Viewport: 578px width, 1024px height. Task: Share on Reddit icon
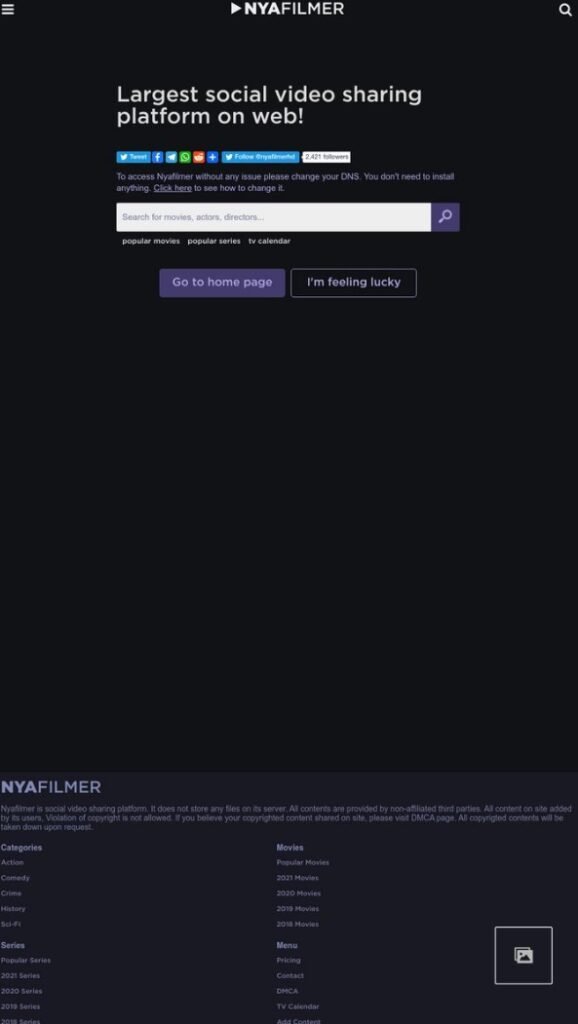click(199, 157)
